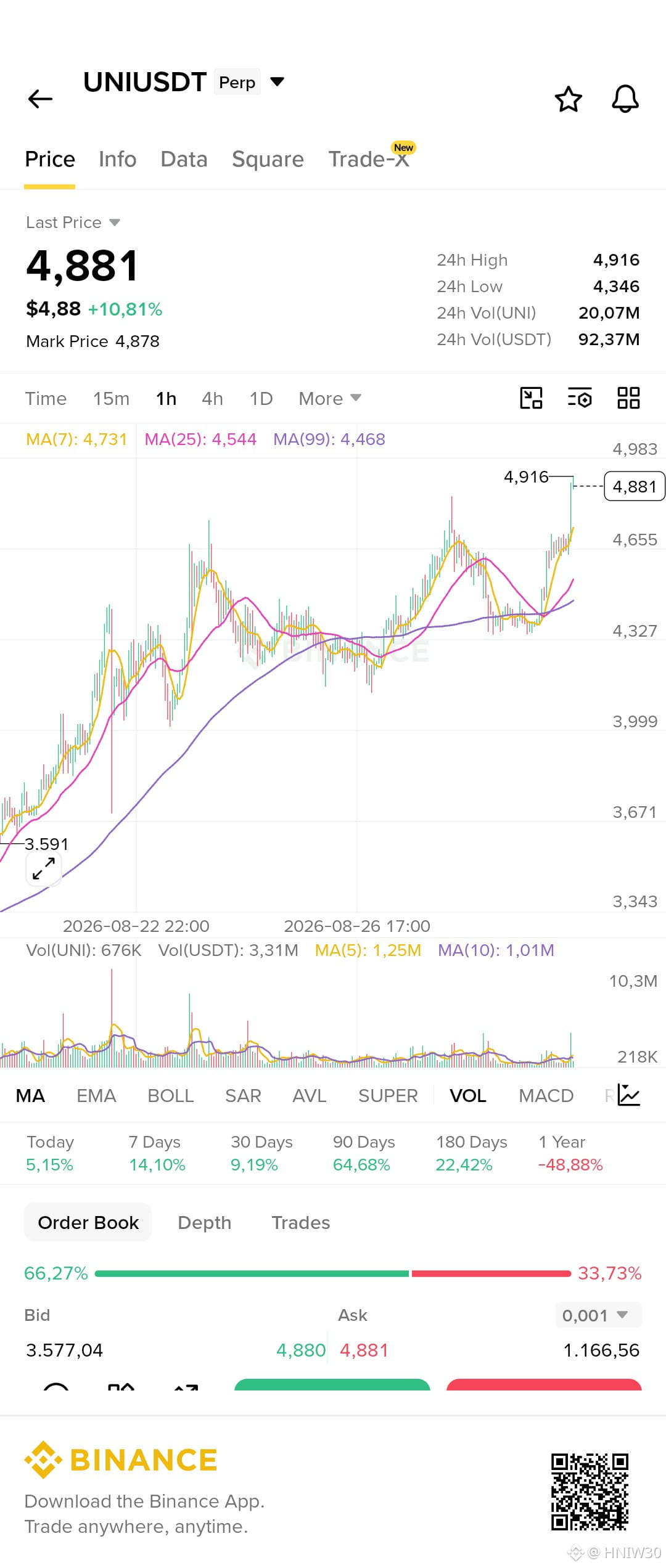Switch to the Trades tab
666x1568 pixels.
coord(301,1222)
